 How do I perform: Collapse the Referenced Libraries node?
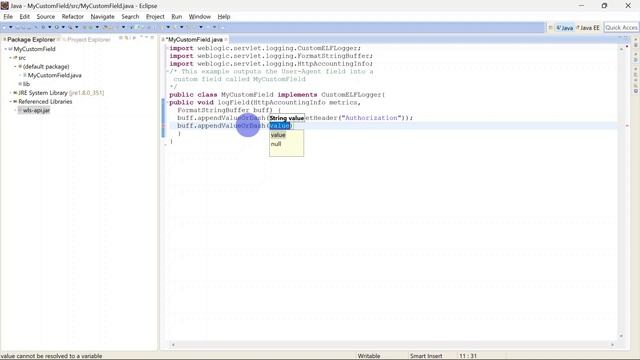10,102
